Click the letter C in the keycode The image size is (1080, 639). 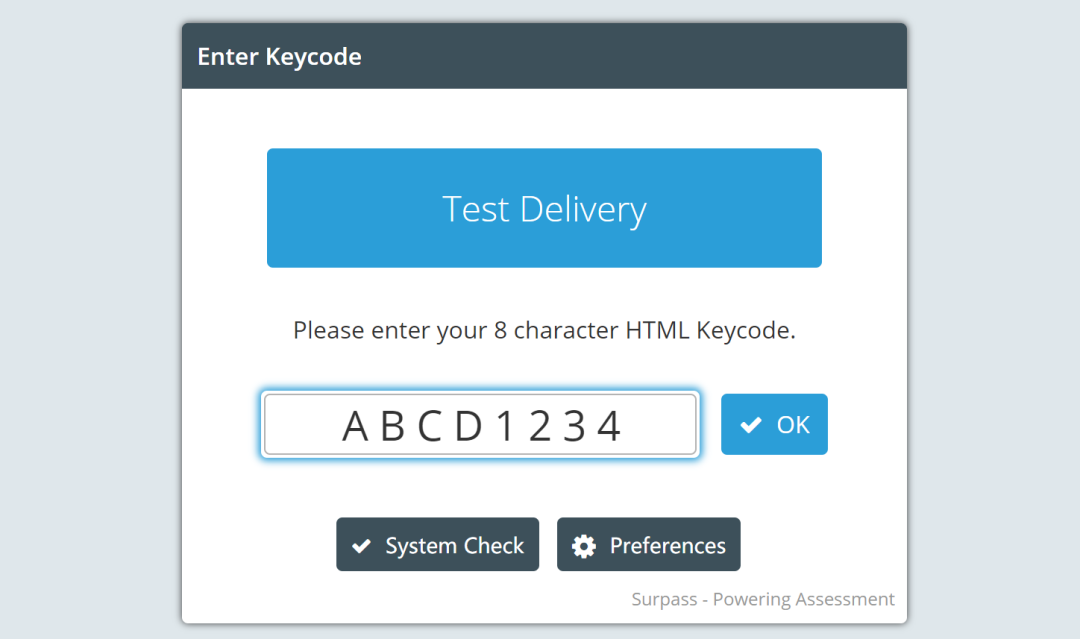430,427
